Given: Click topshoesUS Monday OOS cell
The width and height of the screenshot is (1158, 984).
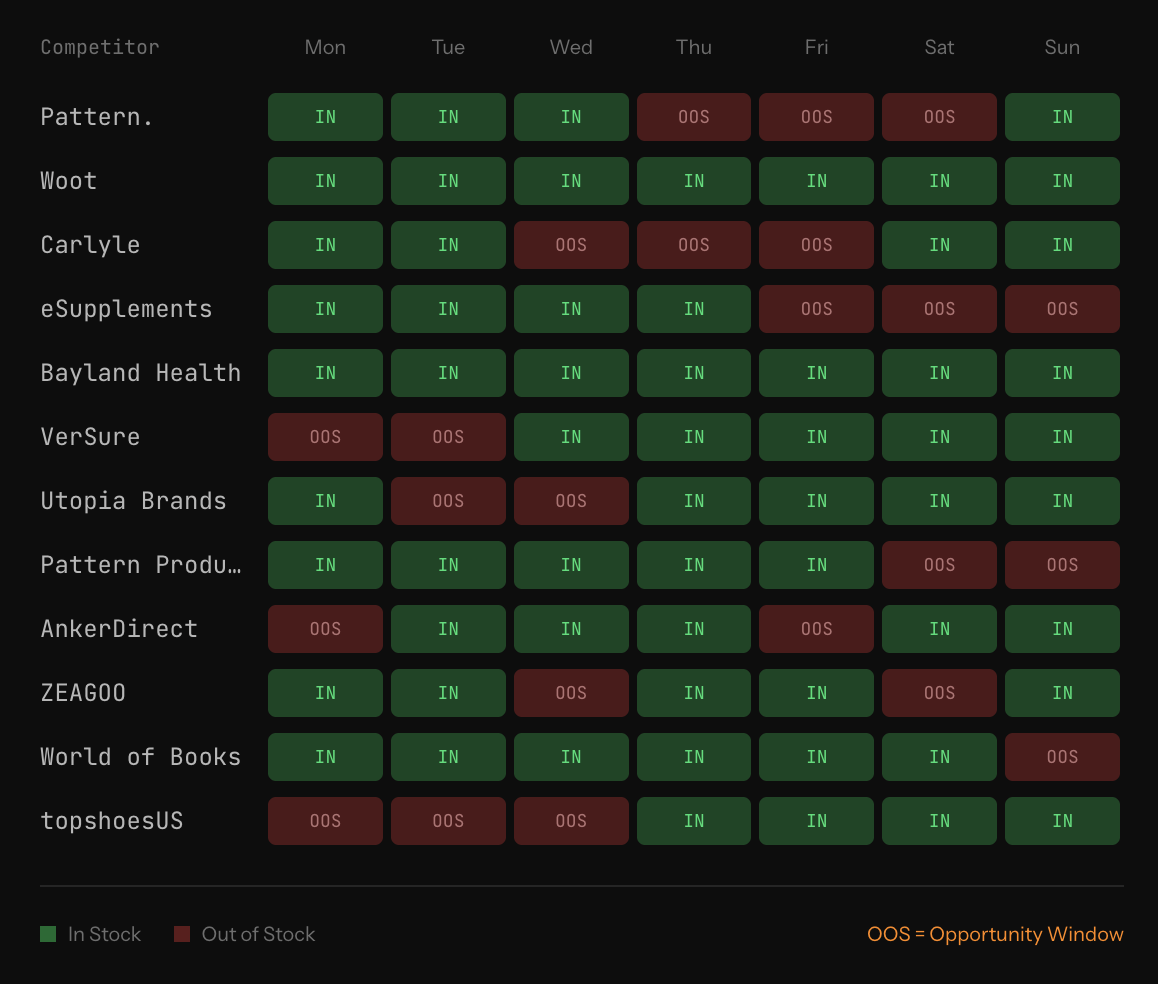Looking at the screenshot, I should point(325,821).
